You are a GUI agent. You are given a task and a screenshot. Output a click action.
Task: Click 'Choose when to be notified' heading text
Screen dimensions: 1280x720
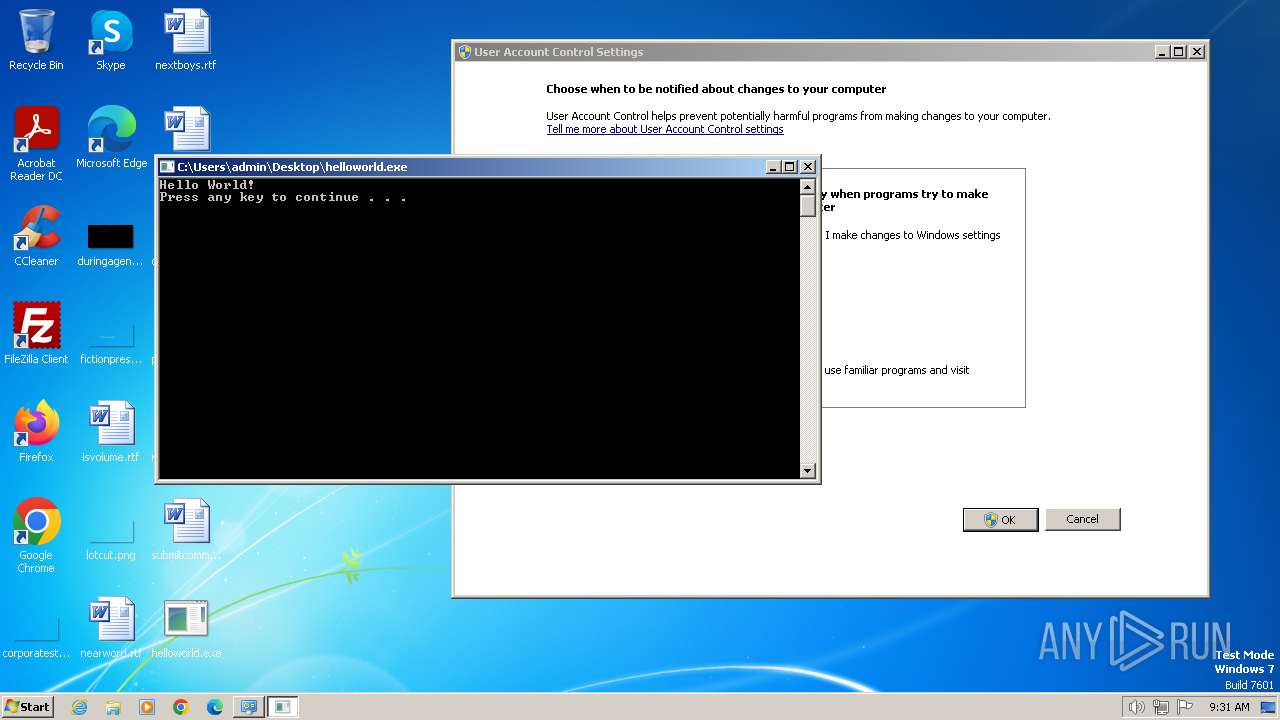[x=716, y=89]
